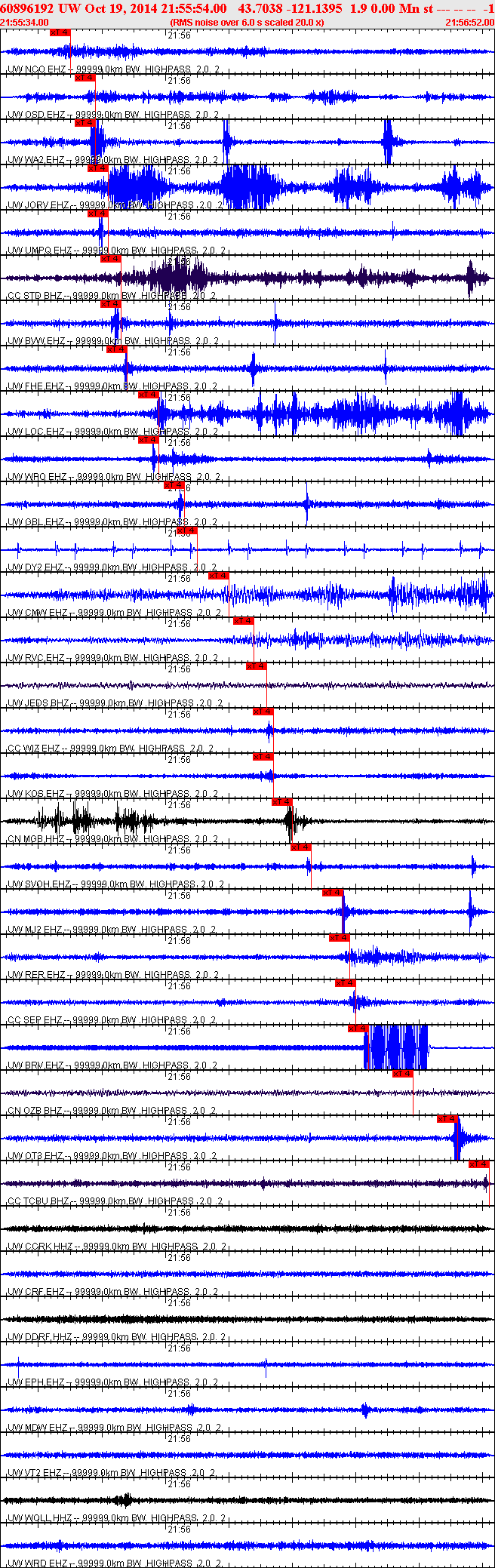Click the UW KOS EHZ station label

pos(36,794)
